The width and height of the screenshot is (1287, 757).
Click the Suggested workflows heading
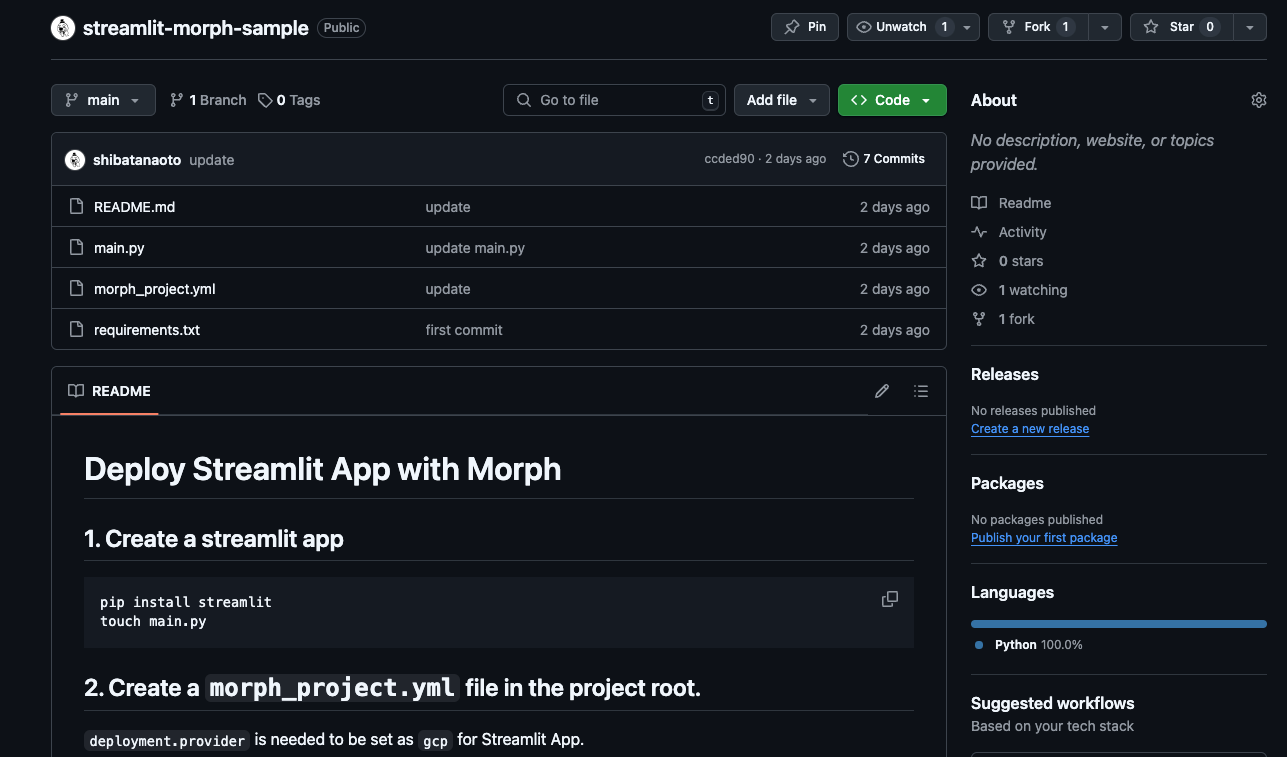click(1053, 703)
